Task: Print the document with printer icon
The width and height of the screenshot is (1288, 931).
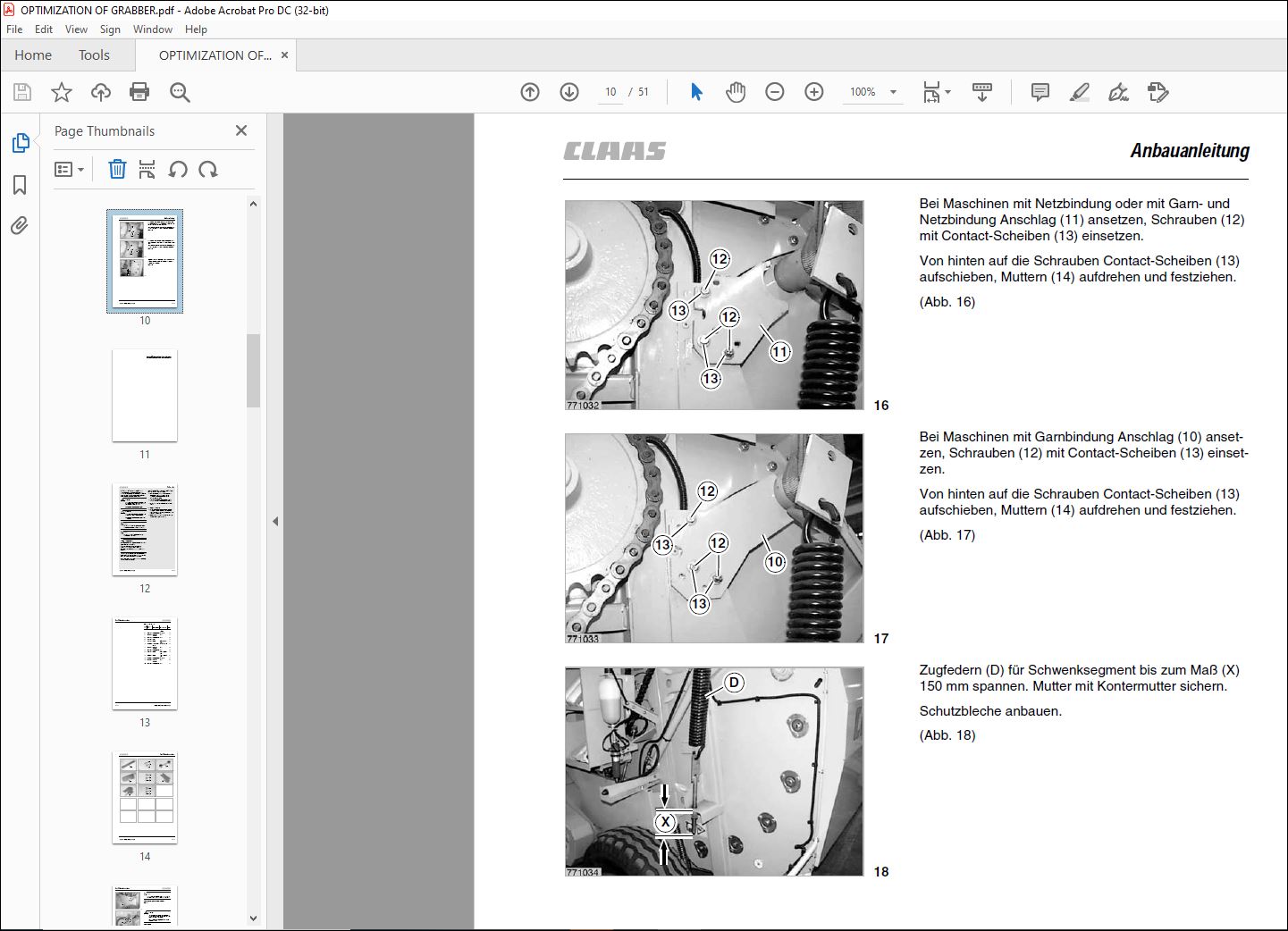Action: coord(139,92)
